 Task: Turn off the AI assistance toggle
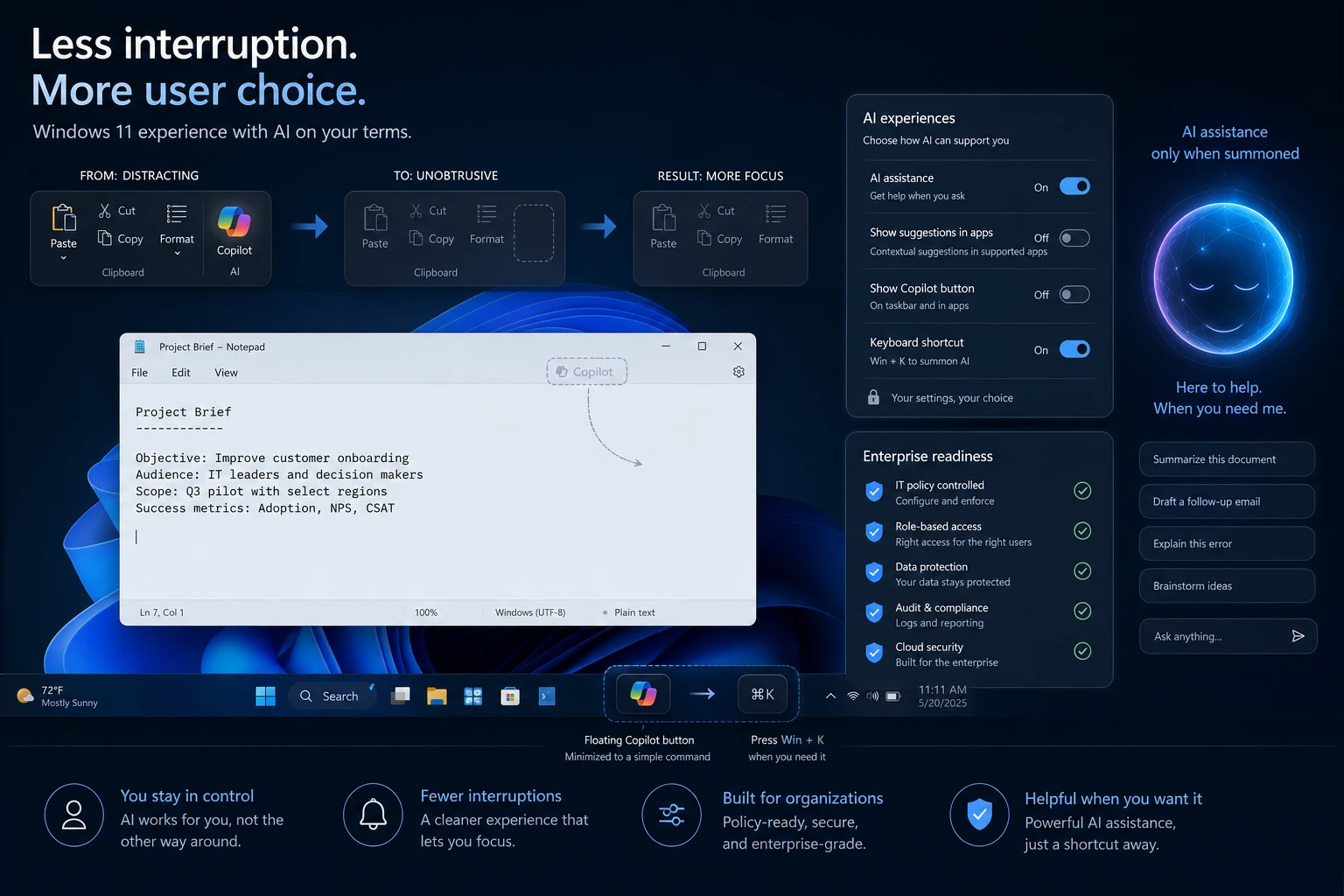(x=1074, y=186)
